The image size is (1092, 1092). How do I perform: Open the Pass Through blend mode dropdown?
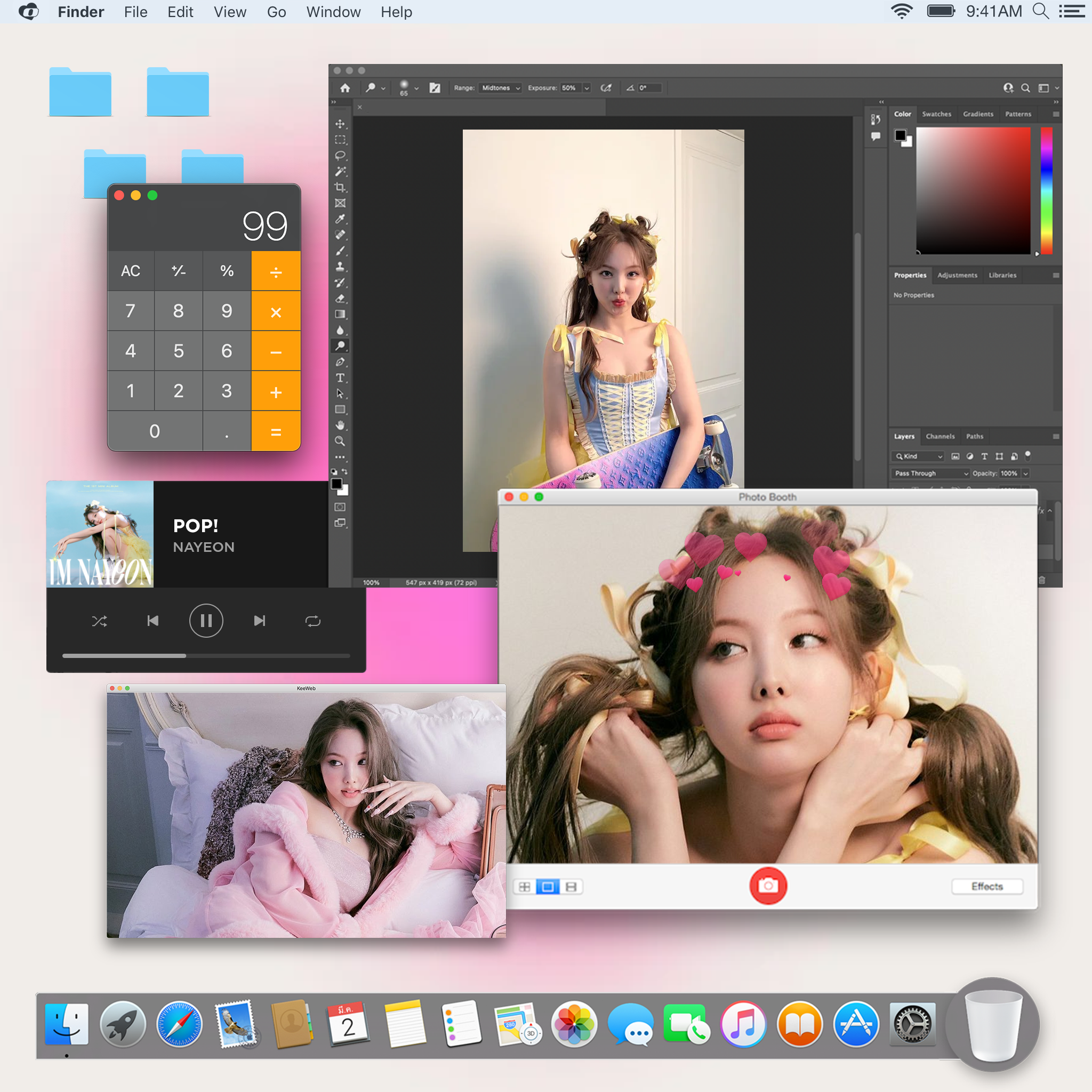coord(931,473)
